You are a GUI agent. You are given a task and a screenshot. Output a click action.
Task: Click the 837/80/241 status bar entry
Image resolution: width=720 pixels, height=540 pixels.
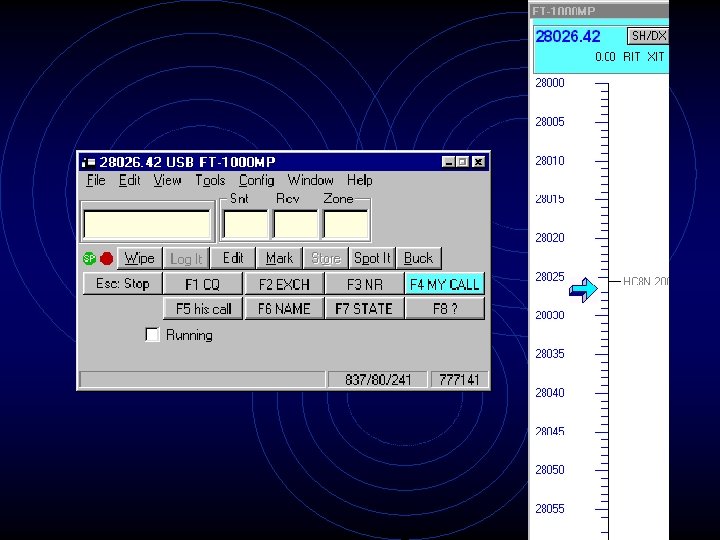(377, 380)
